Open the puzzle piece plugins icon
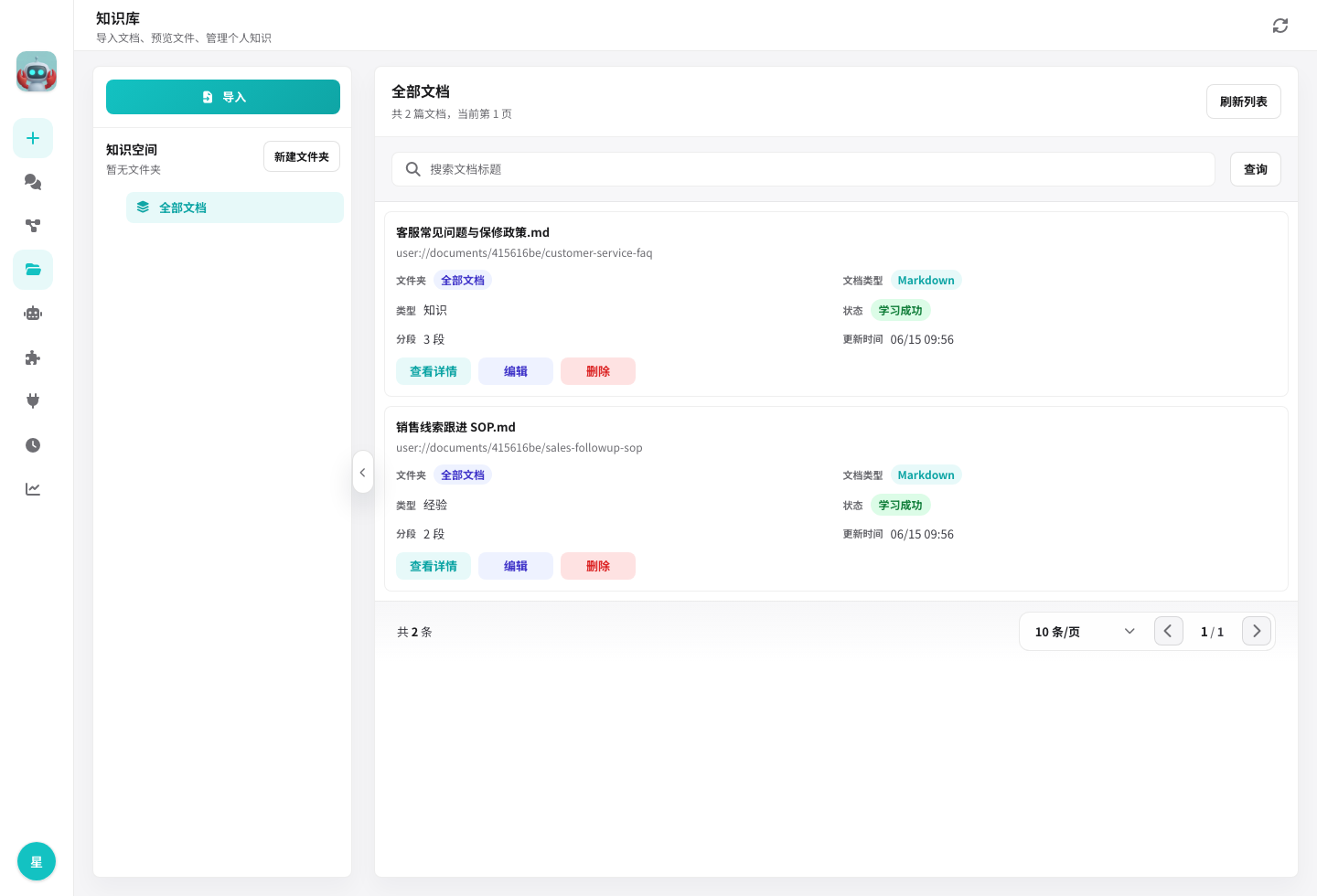1317x896 pixels. pos(33,357)
